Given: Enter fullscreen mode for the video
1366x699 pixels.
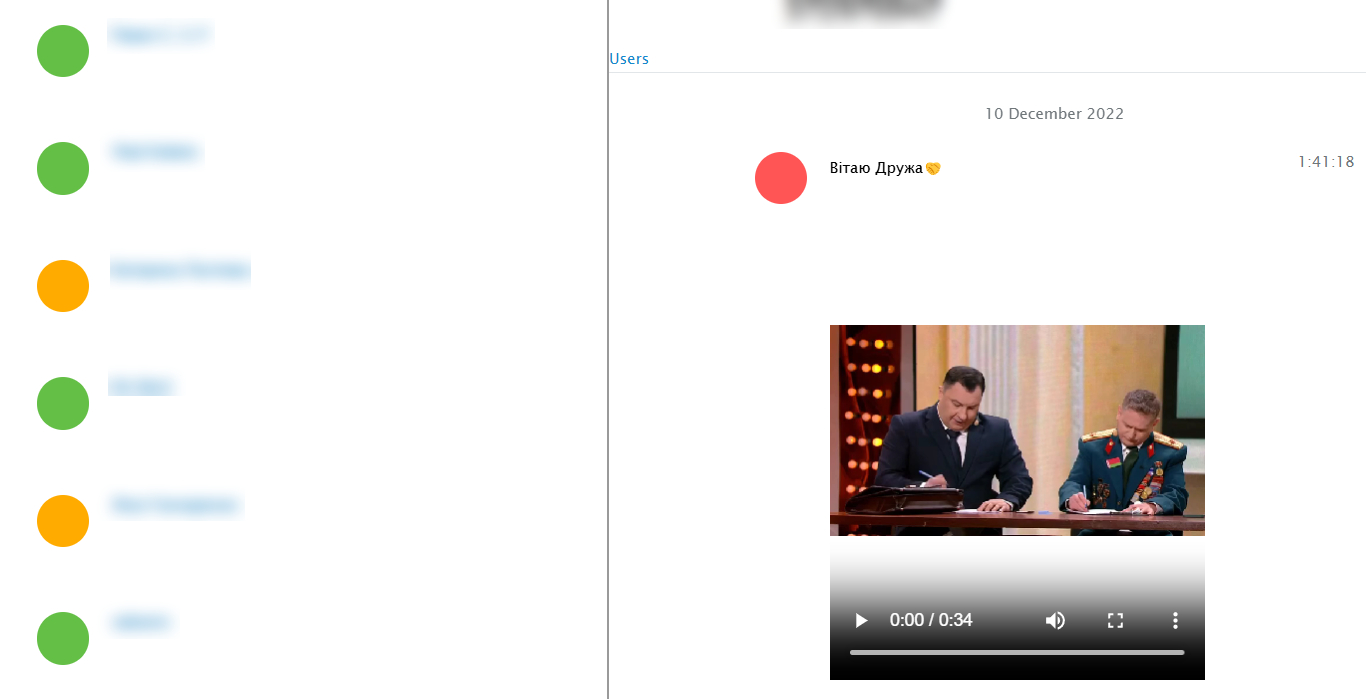Looking at the screenshot, I should 1116,620.
